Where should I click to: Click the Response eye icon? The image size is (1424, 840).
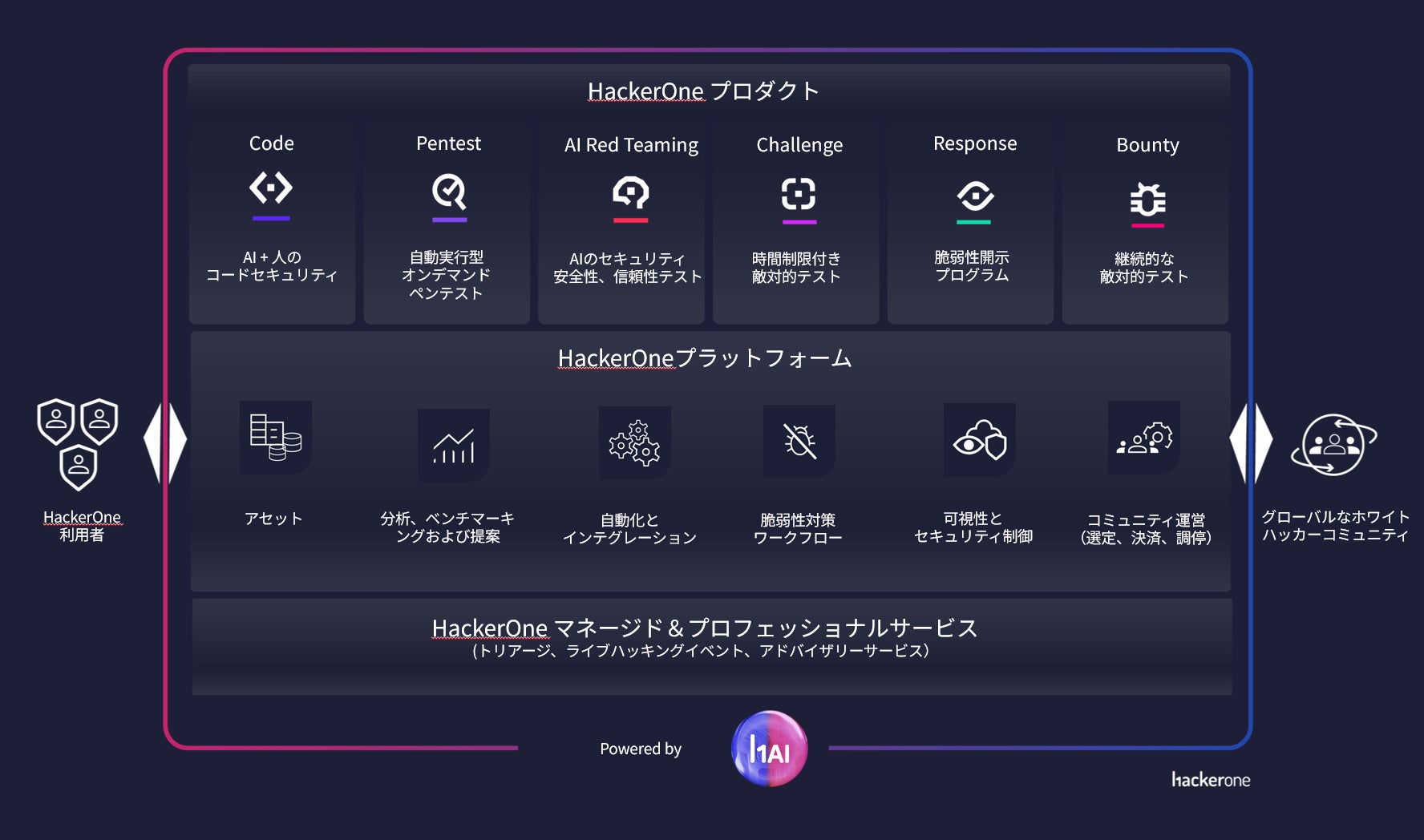pyautogui.click(x=975, y=196)
